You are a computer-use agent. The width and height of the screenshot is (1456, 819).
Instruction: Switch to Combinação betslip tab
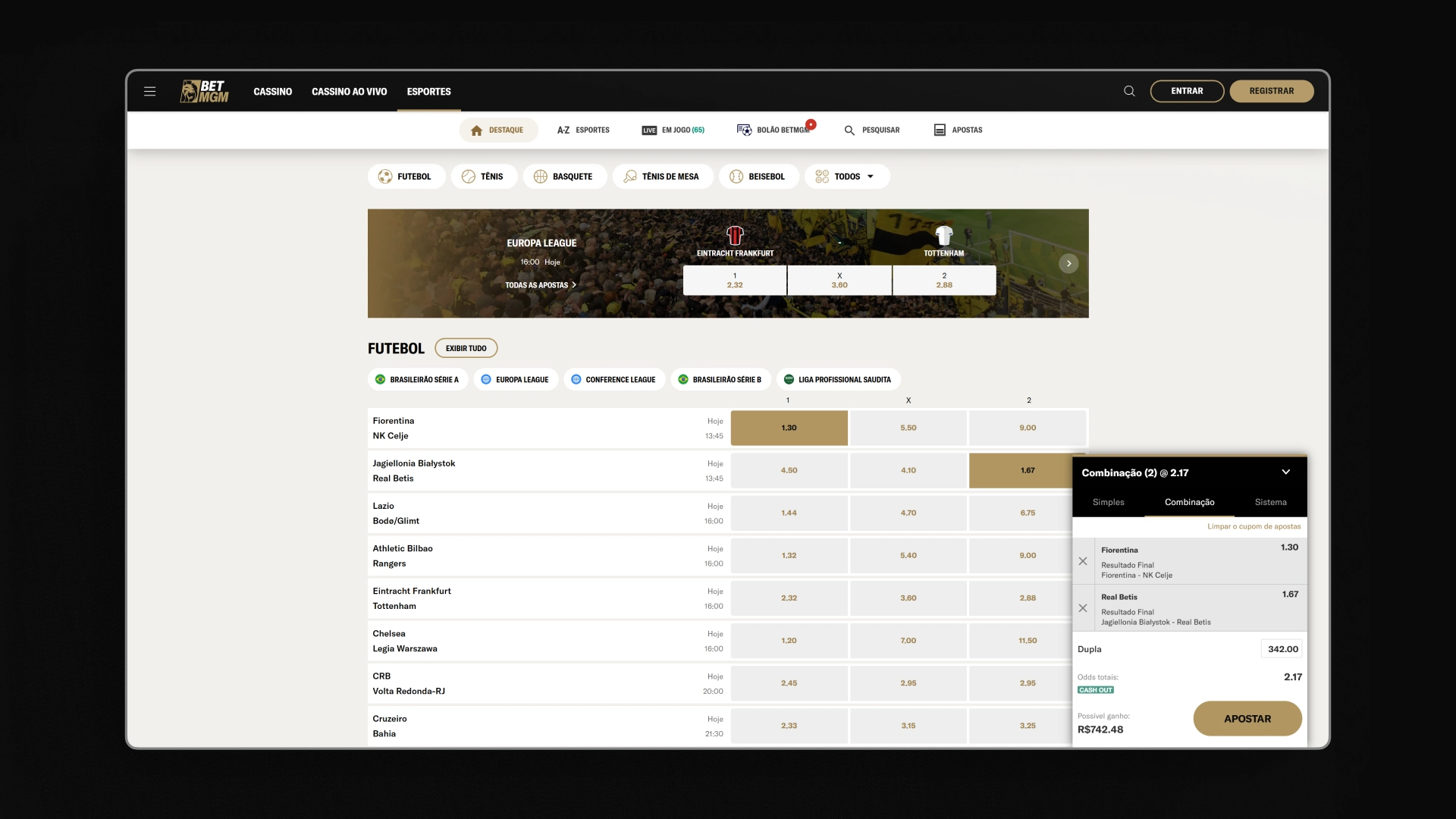click(1189, 502)
